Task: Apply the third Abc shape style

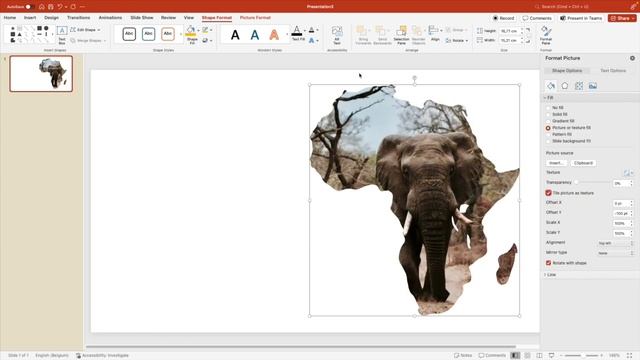Action: [x=168, y=34]
